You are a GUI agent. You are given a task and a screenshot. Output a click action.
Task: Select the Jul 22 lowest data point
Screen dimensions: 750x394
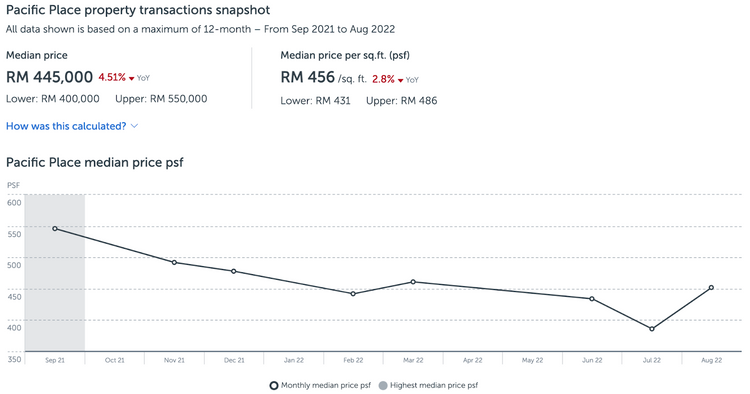click(651, 328)
